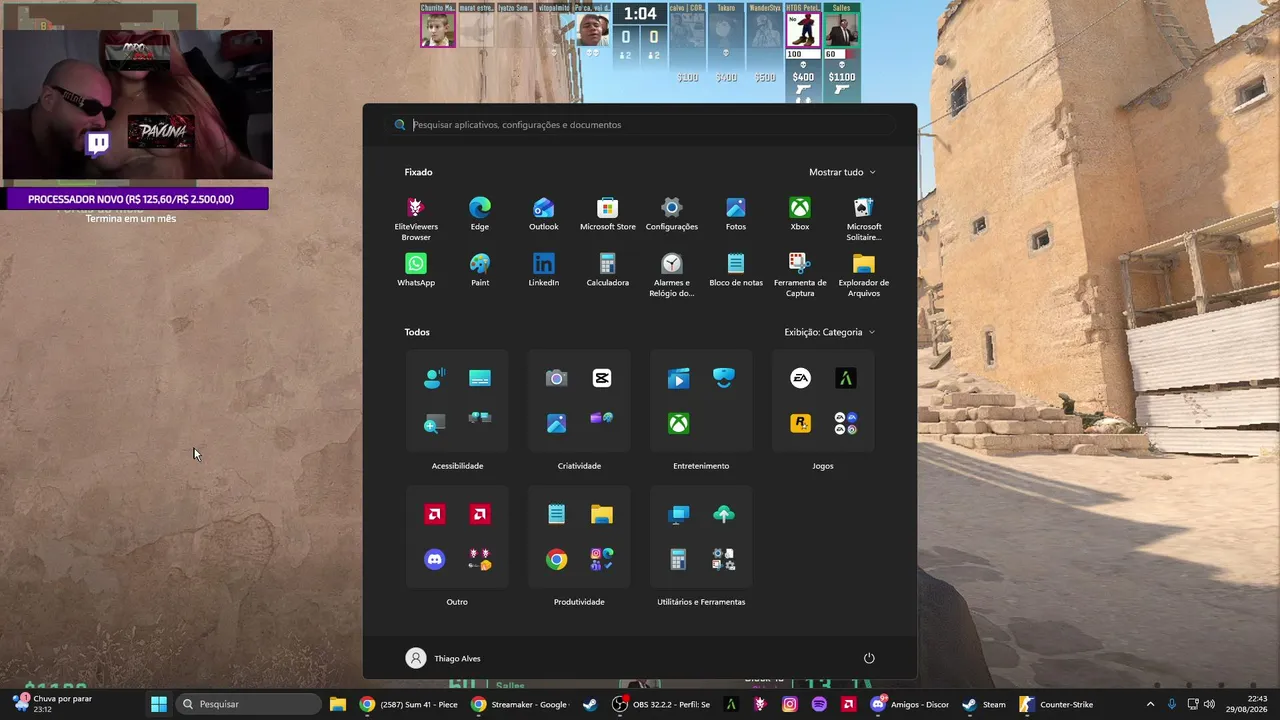The image size is (1280, 720).
Task: Open Photos icon in Criatividade category
Action: click(557, 423)
